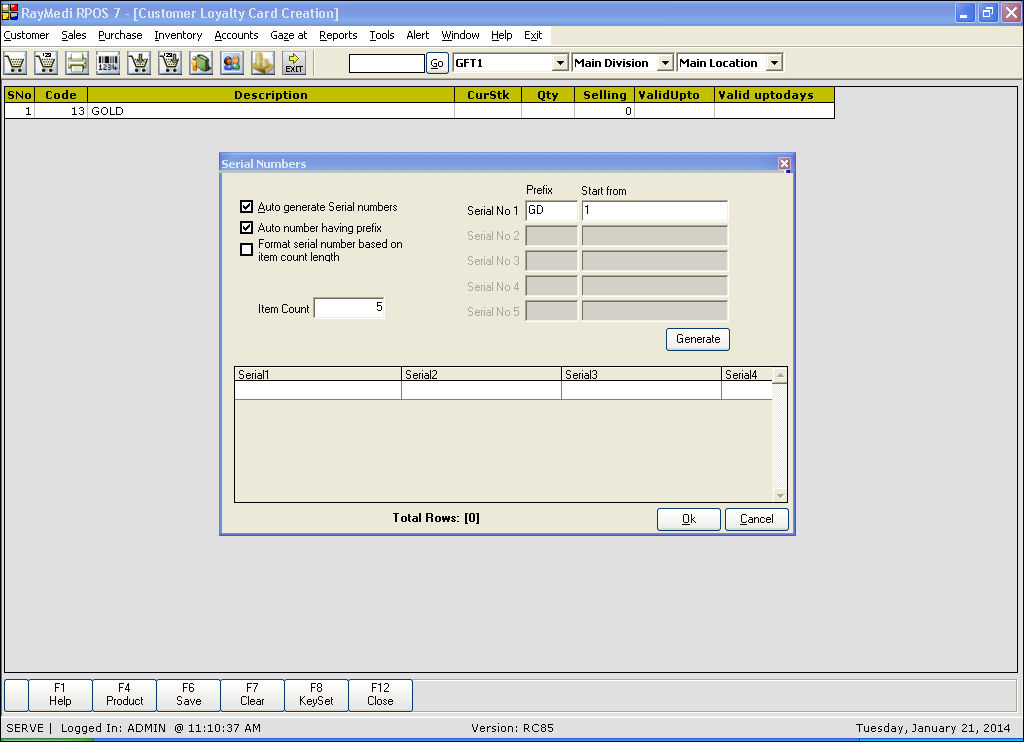This screenshot has height=742, width=1024.
Task: Click the green wallet payment icon
Action: pos(201,63)
